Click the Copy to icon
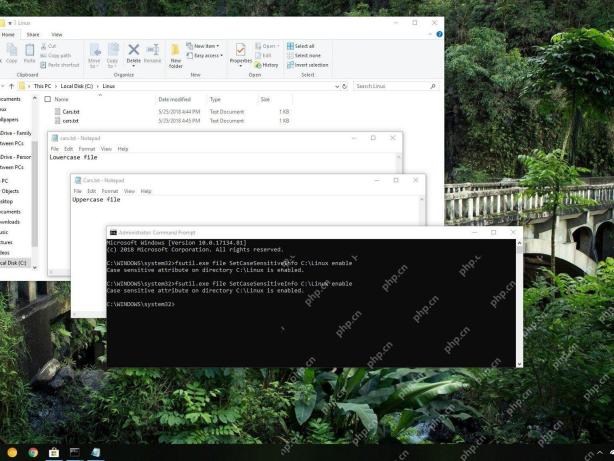Image resolution: width=614 pixels, height=461 pixels. coord(112,55)
